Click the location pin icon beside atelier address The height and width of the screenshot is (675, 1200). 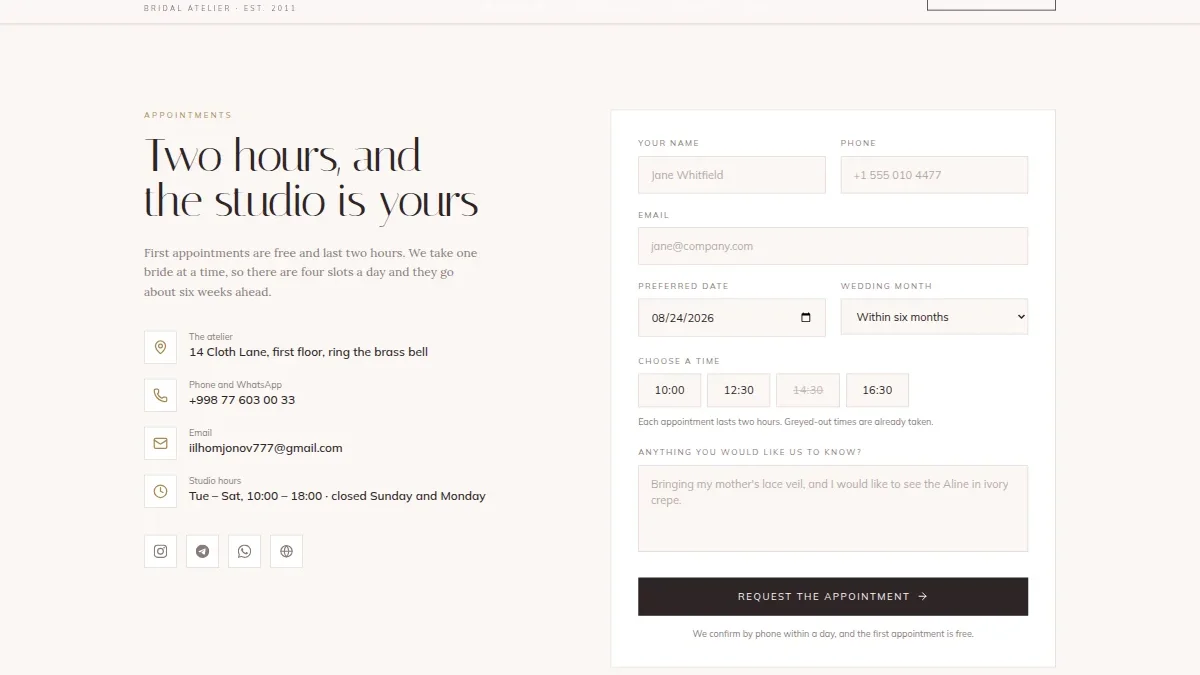(x=160, y=347)
